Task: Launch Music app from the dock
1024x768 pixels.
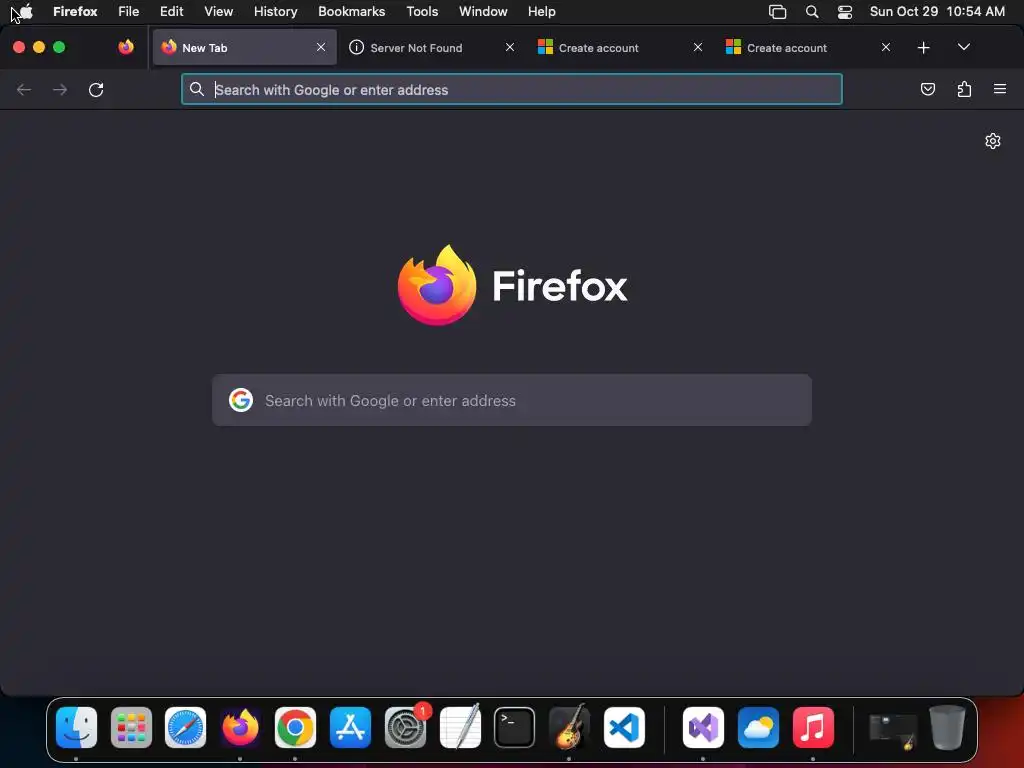Action: pyautogui.click(x=813, y=727)
